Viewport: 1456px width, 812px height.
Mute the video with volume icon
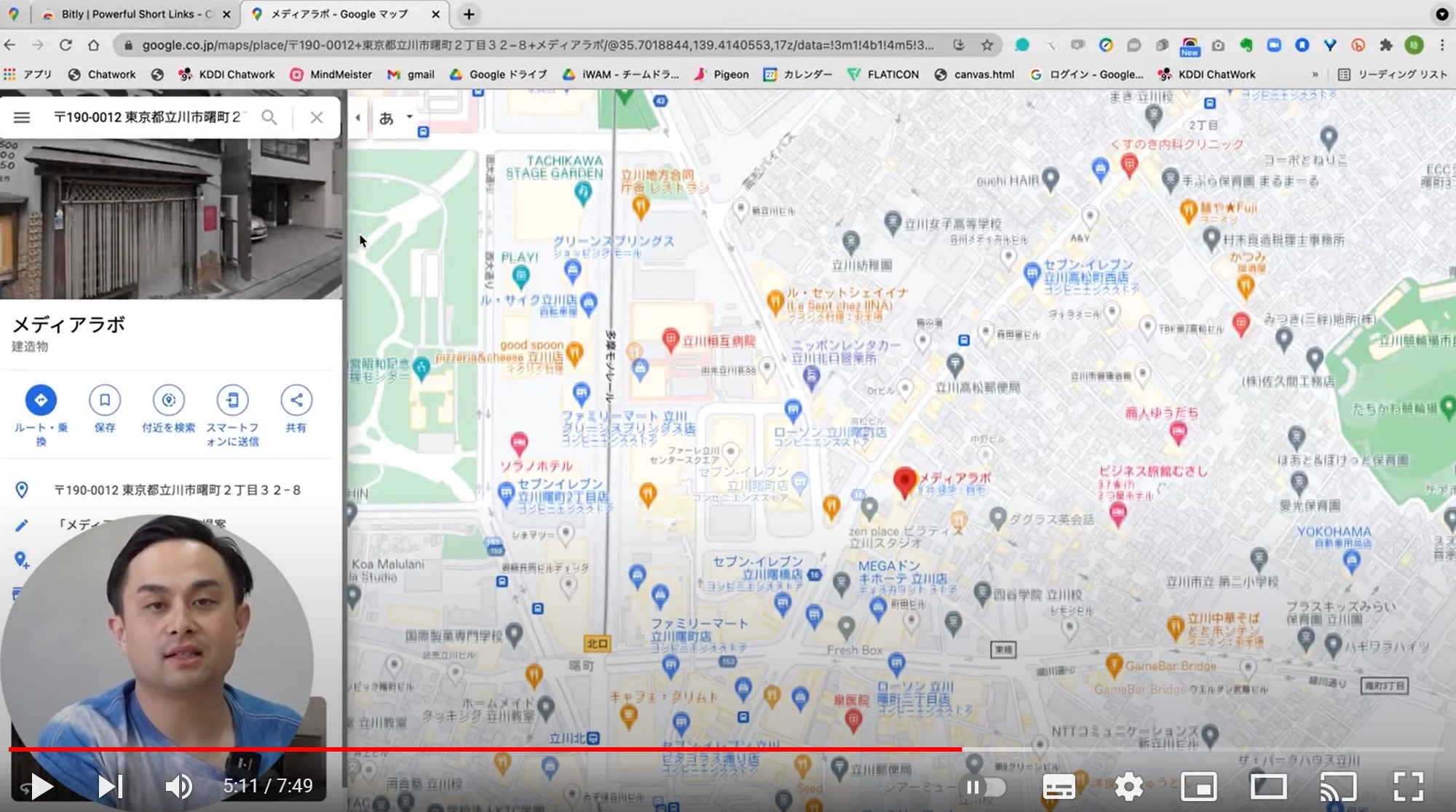click(x=178, y=786)
